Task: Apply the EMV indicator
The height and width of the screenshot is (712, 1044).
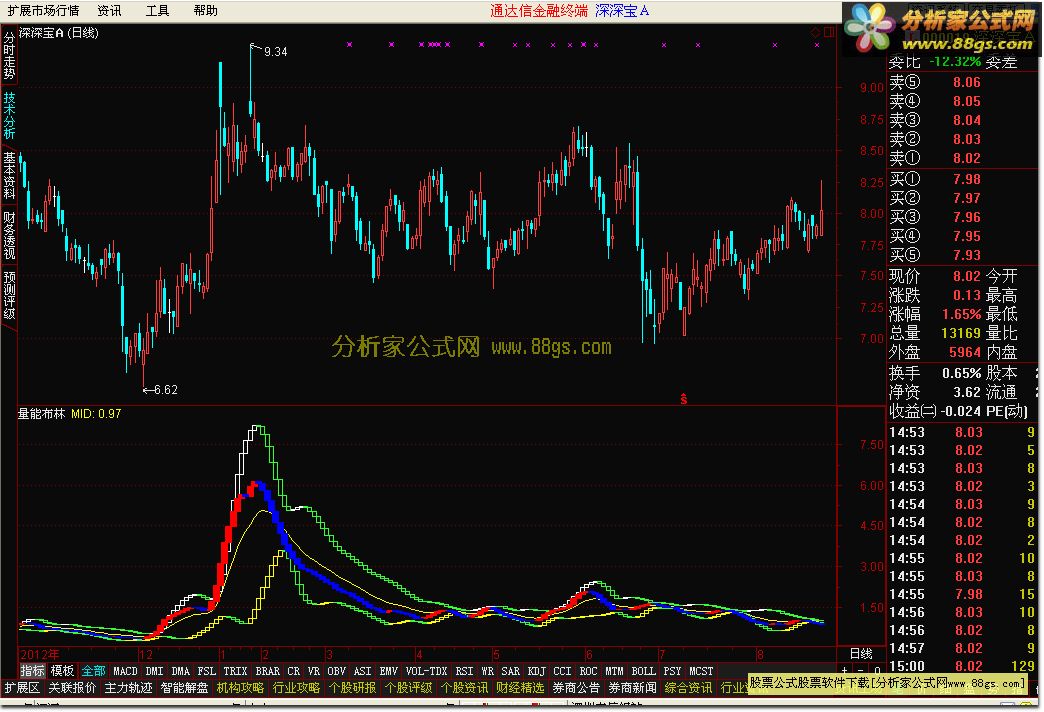Action: (x=389, y=671)
